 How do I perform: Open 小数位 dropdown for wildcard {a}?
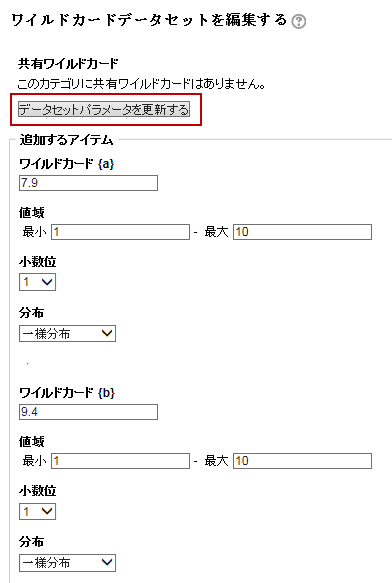pos(38,282)
